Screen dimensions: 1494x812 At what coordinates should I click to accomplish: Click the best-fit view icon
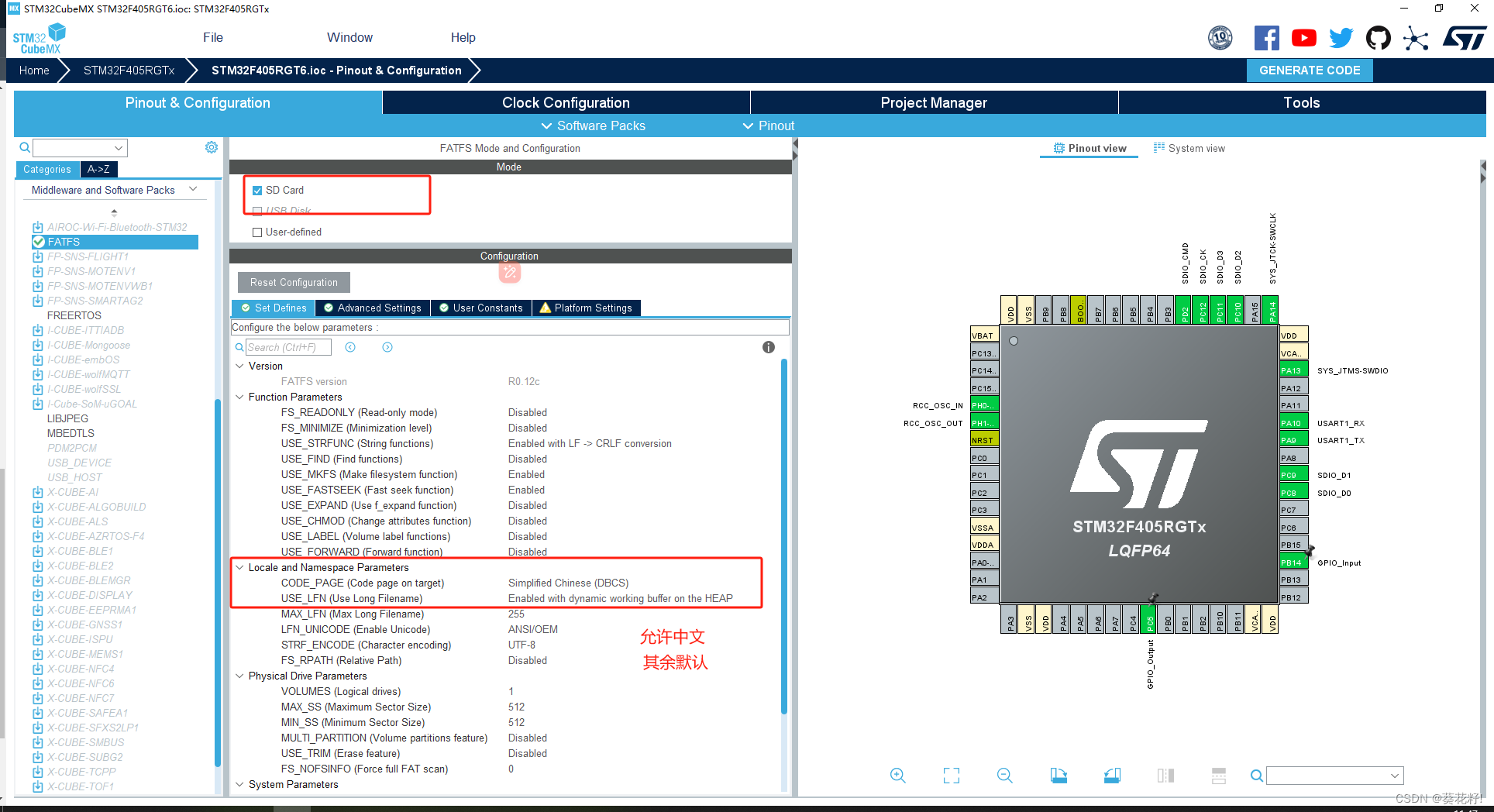(951, 775)
